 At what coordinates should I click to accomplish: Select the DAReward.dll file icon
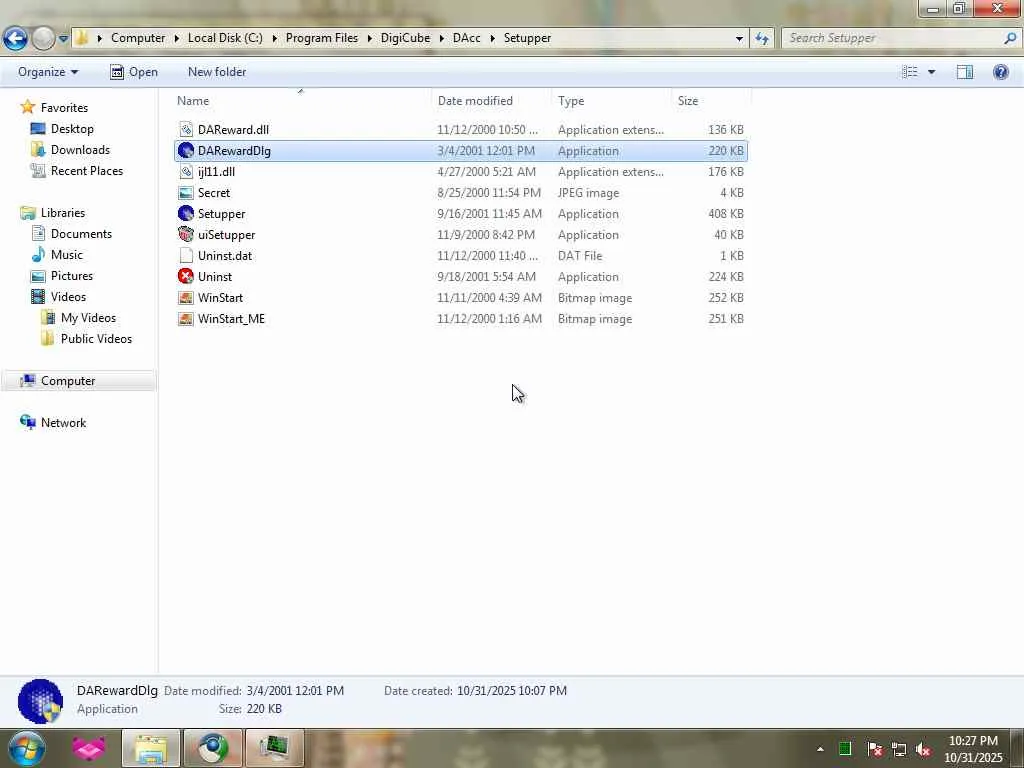186,130
